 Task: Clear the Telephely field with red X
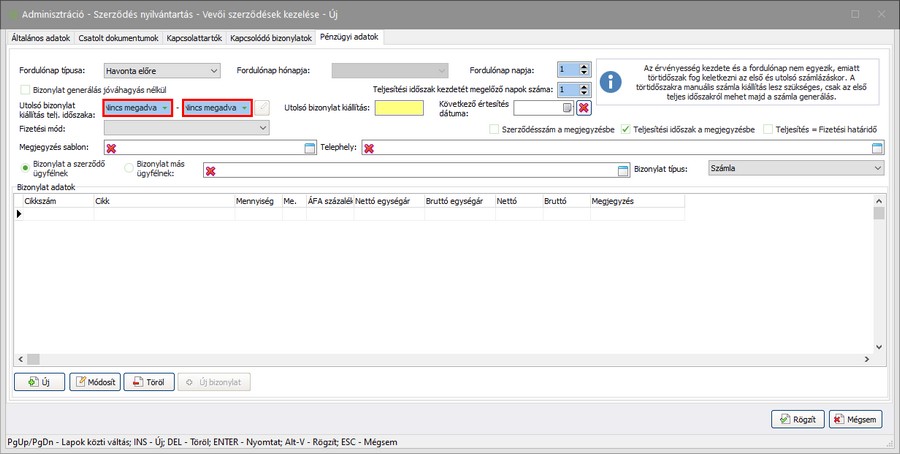click(369, 148)
